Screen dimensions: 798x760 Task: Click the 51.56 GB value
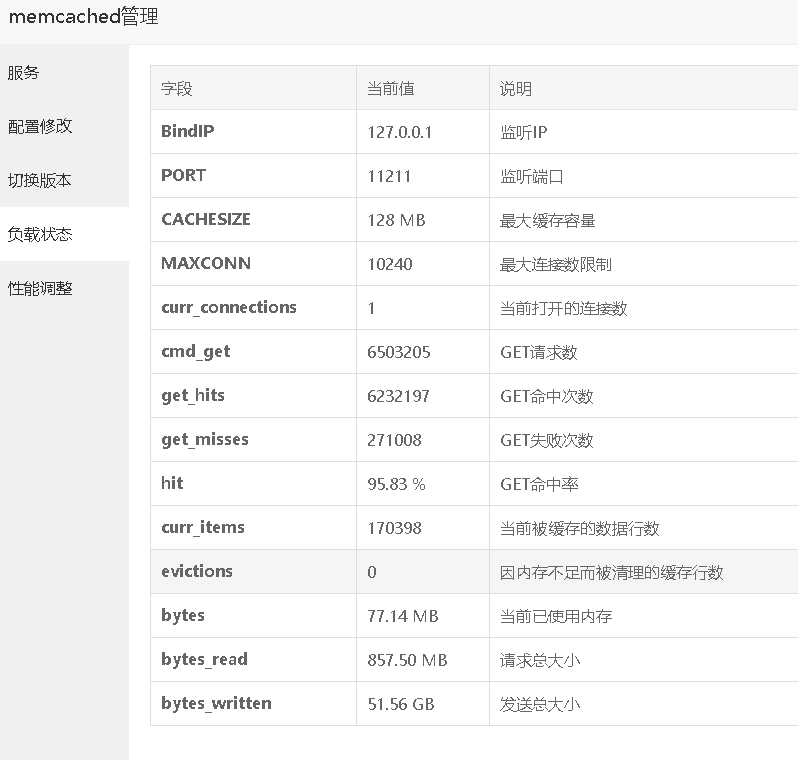click(x=401, y=705)
